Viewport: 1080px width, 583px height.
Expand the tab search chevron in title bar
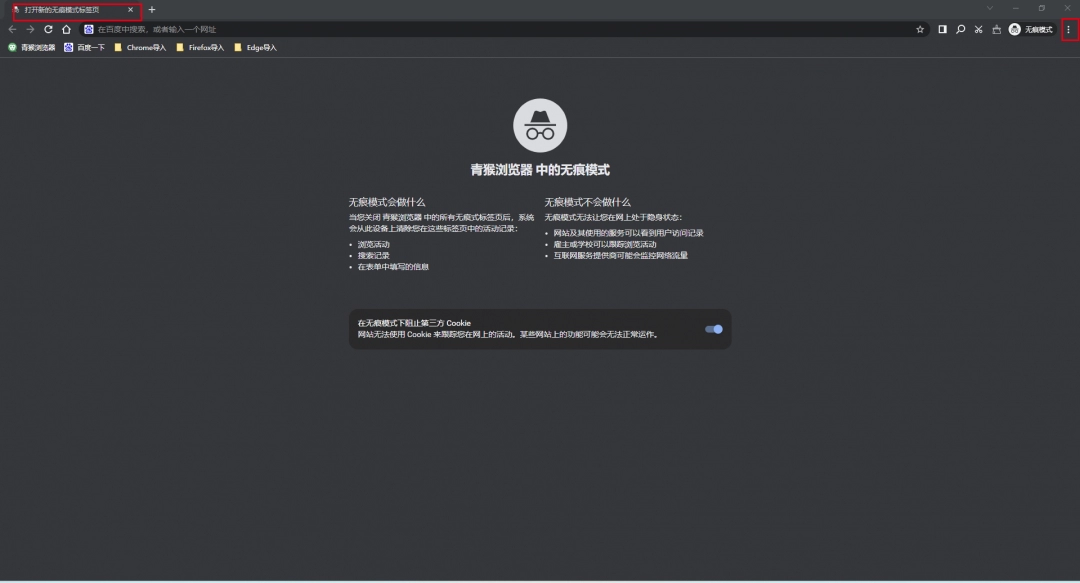click(990, 8)
